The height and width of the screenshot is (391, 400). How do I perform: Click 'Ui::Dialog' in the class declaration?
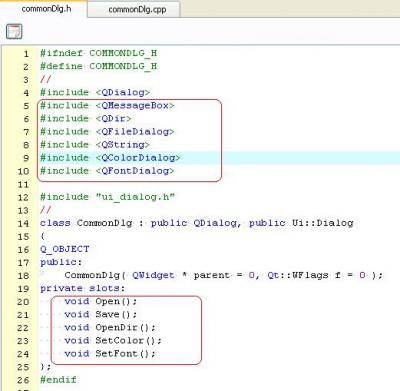tap(323, 223)
